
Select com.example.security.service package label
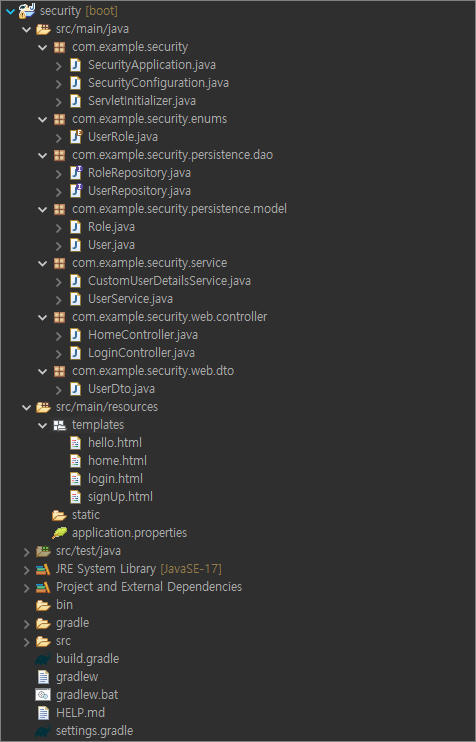tap(150, 263)
